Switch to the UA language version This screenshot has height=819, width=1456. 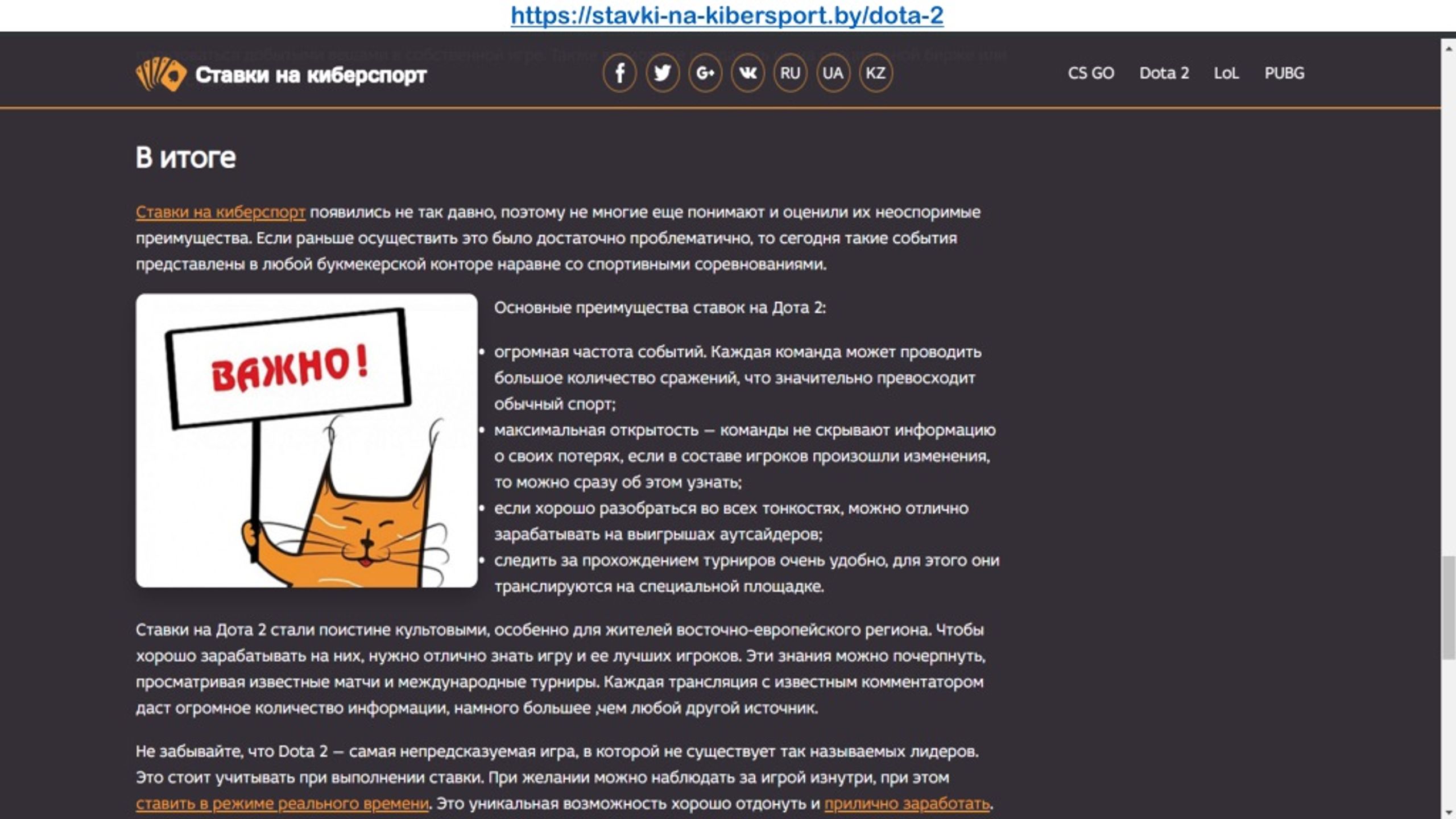[833, 73]
